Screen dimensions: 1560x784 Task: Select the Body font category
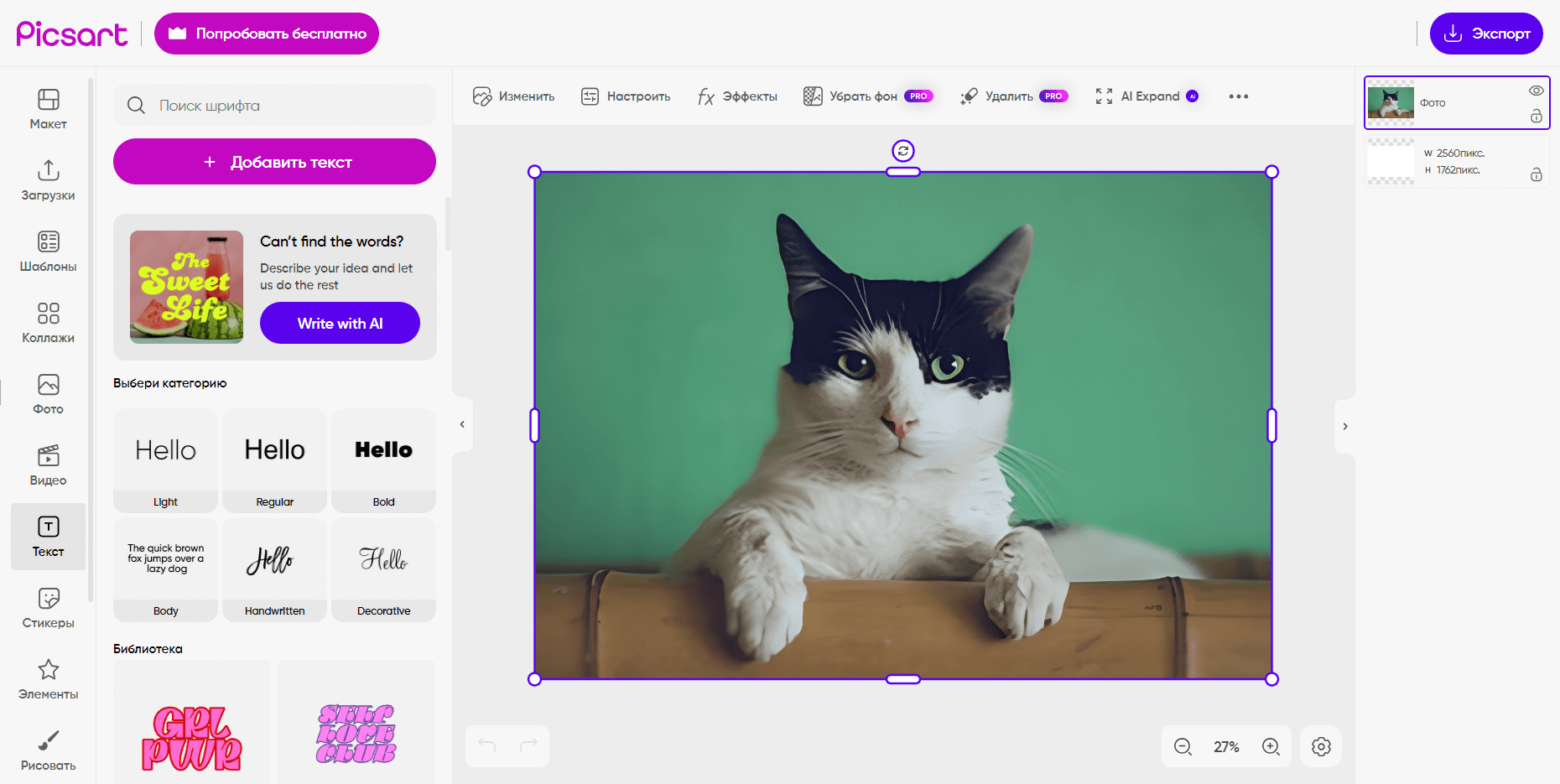pyautogui.click(x=165, y=569)
